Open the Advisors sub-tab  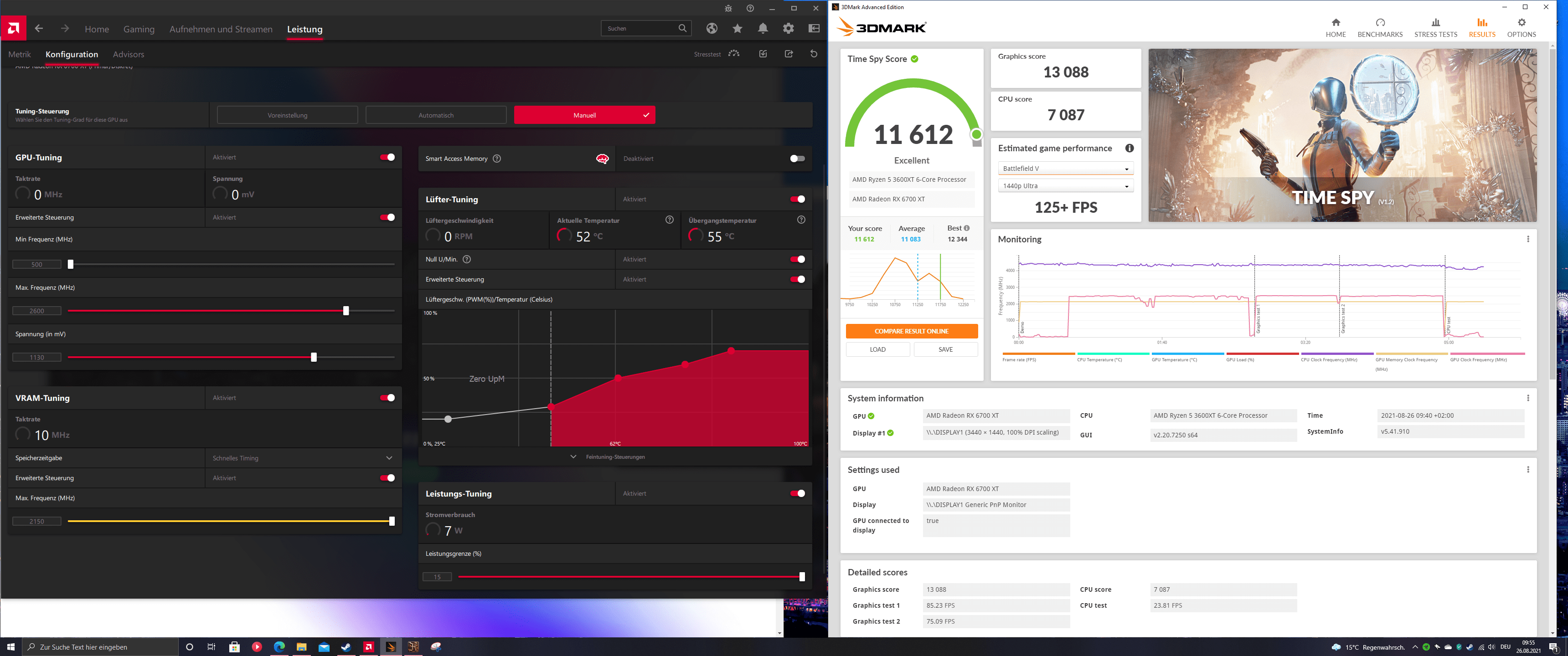[129, 54]
